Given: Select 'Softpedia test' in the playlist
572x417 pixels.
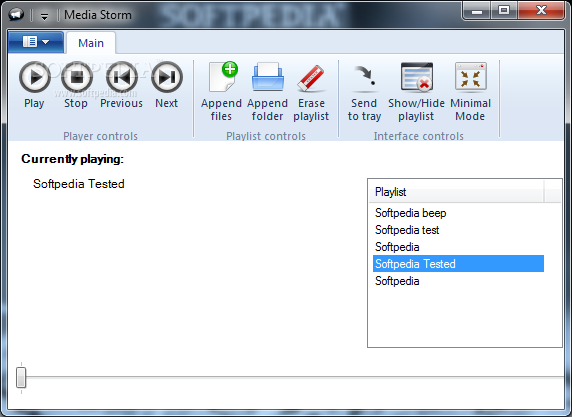Looking at the screenshot, I should (x=458, y=230).
